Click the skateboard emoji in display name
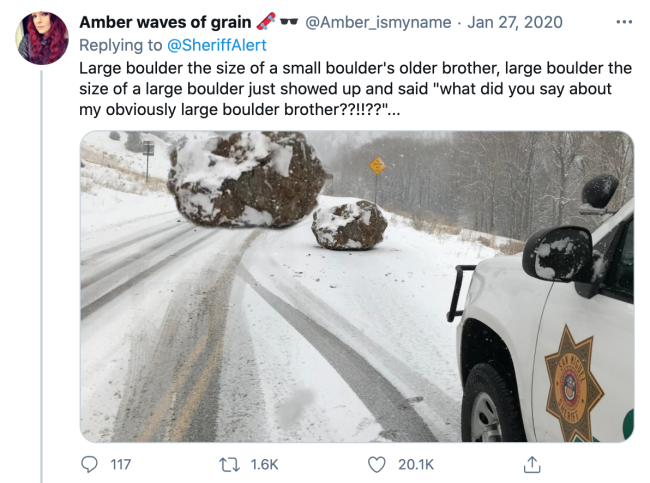The image size is (650, 483). coord(265,22)
